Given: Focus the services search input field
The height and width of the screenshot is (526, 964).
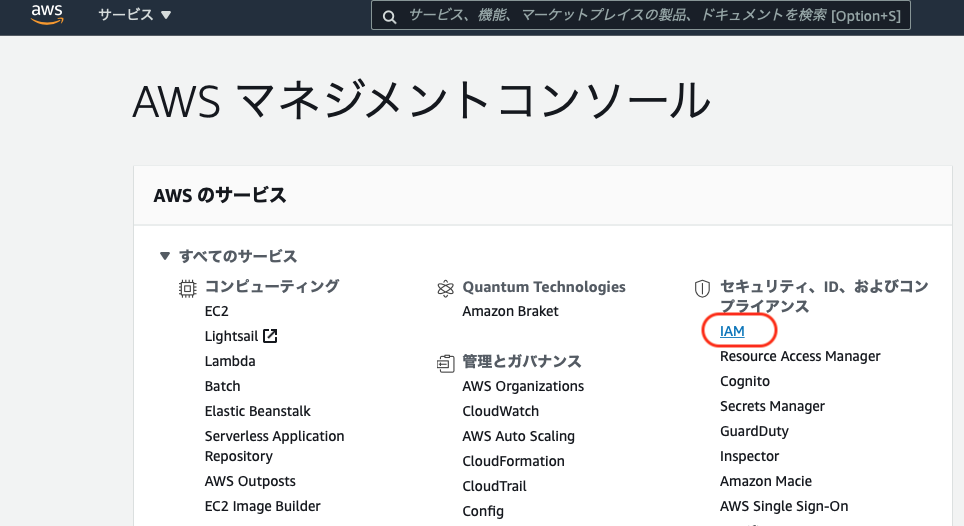Looking at the screenshot, I should [x=654, y=15].
